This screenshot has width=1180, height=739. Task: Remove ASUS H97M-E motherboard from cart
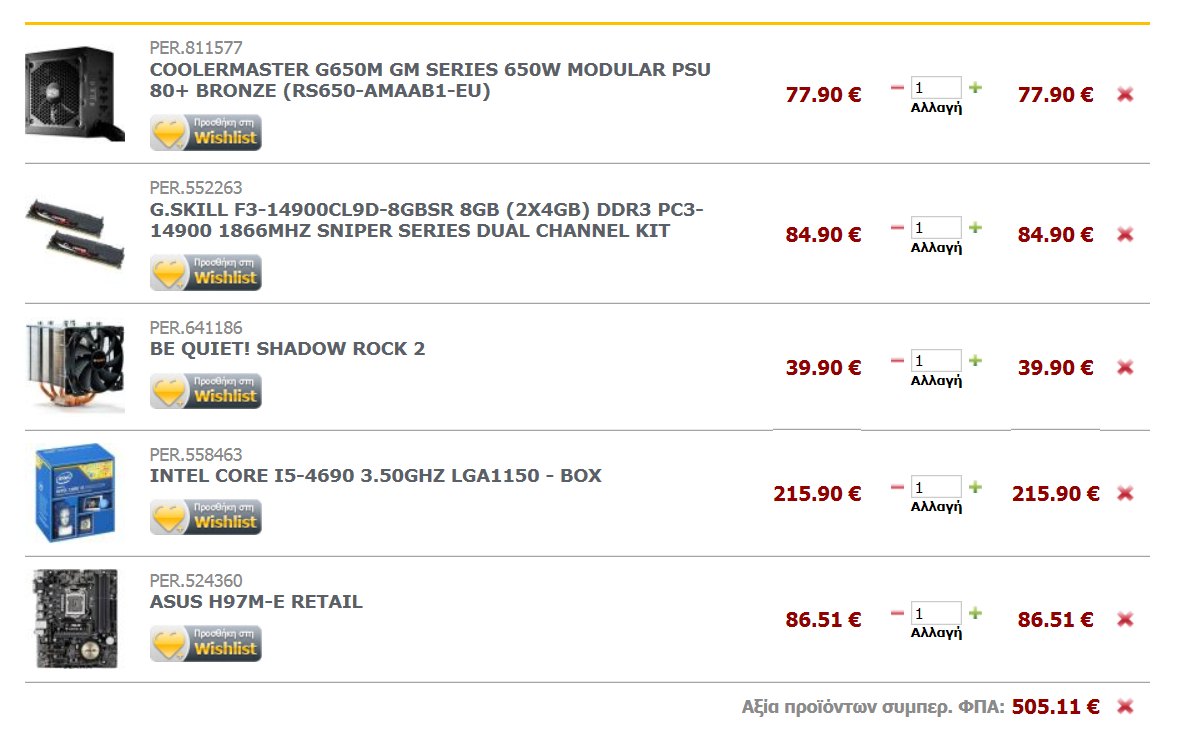(x=1125, y=619)
